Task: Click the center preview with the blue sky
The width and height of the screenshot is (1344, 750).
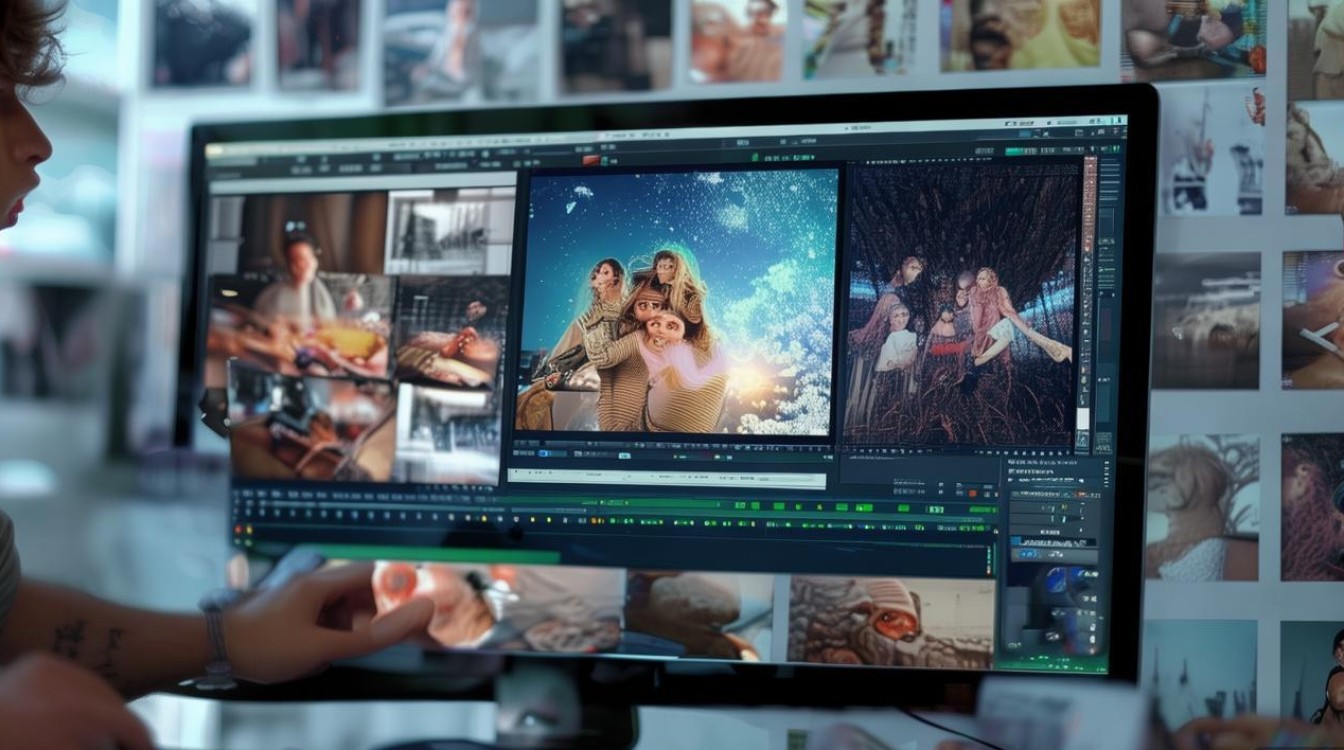Action: tap(676, 302)
